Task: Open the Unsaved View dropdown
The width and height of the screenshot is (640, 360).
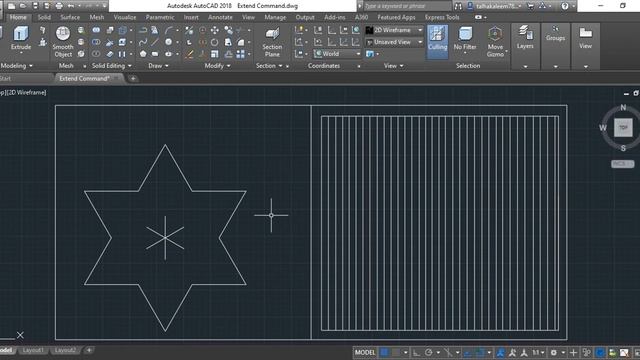Action: (x=394, y=42)
